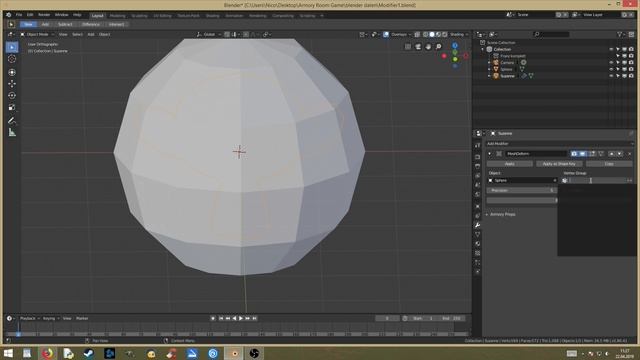Image resolution: width=640 pixels, height=360 pixels.
Task: Click the timeline current frame marker
Action: click(18, 333)
